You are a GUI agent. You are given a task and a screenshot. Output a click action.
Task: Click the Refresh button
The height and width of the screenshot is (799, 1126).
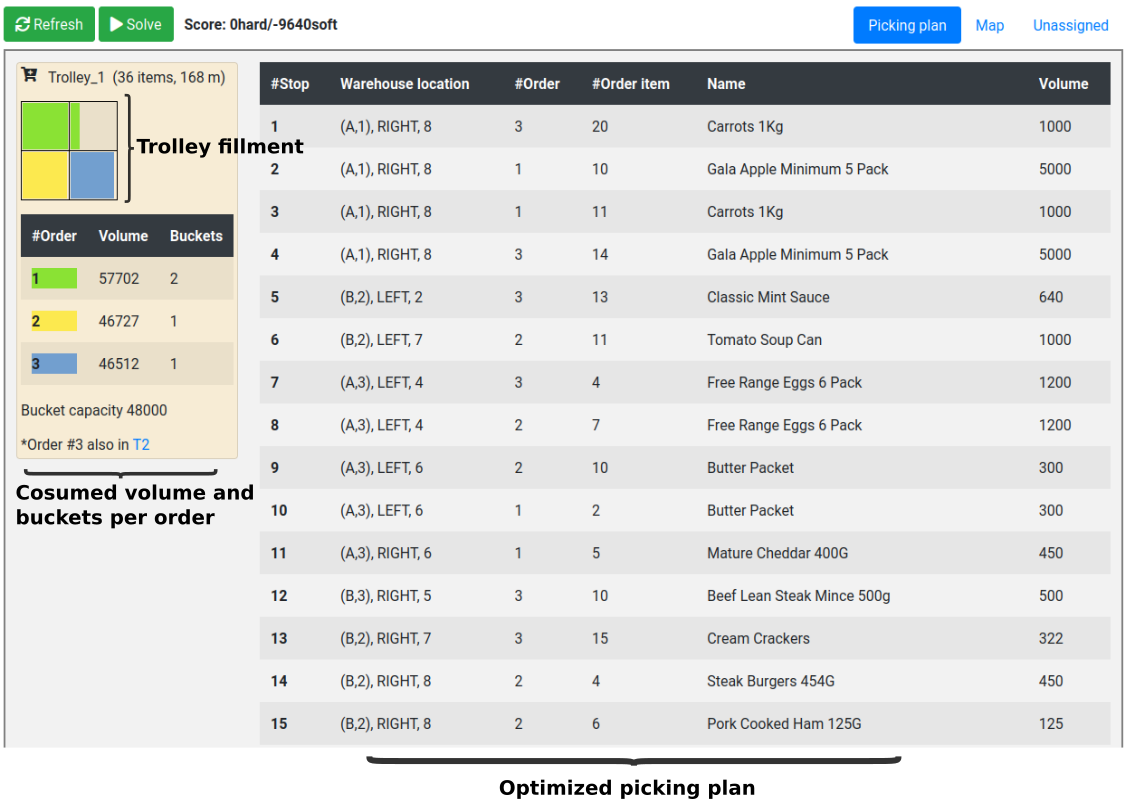tap(49, 24)
